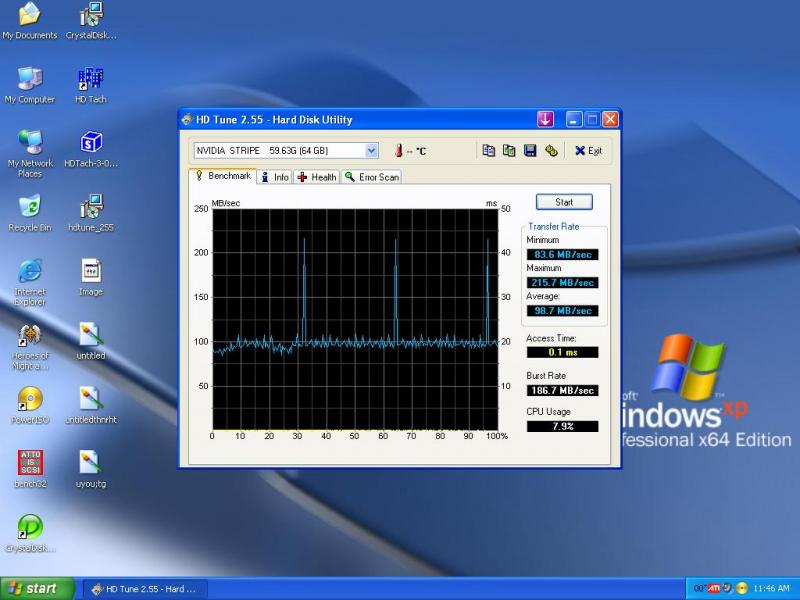Click the HD Tune taskbar button

pyautogui.click(x=144, y=588)
